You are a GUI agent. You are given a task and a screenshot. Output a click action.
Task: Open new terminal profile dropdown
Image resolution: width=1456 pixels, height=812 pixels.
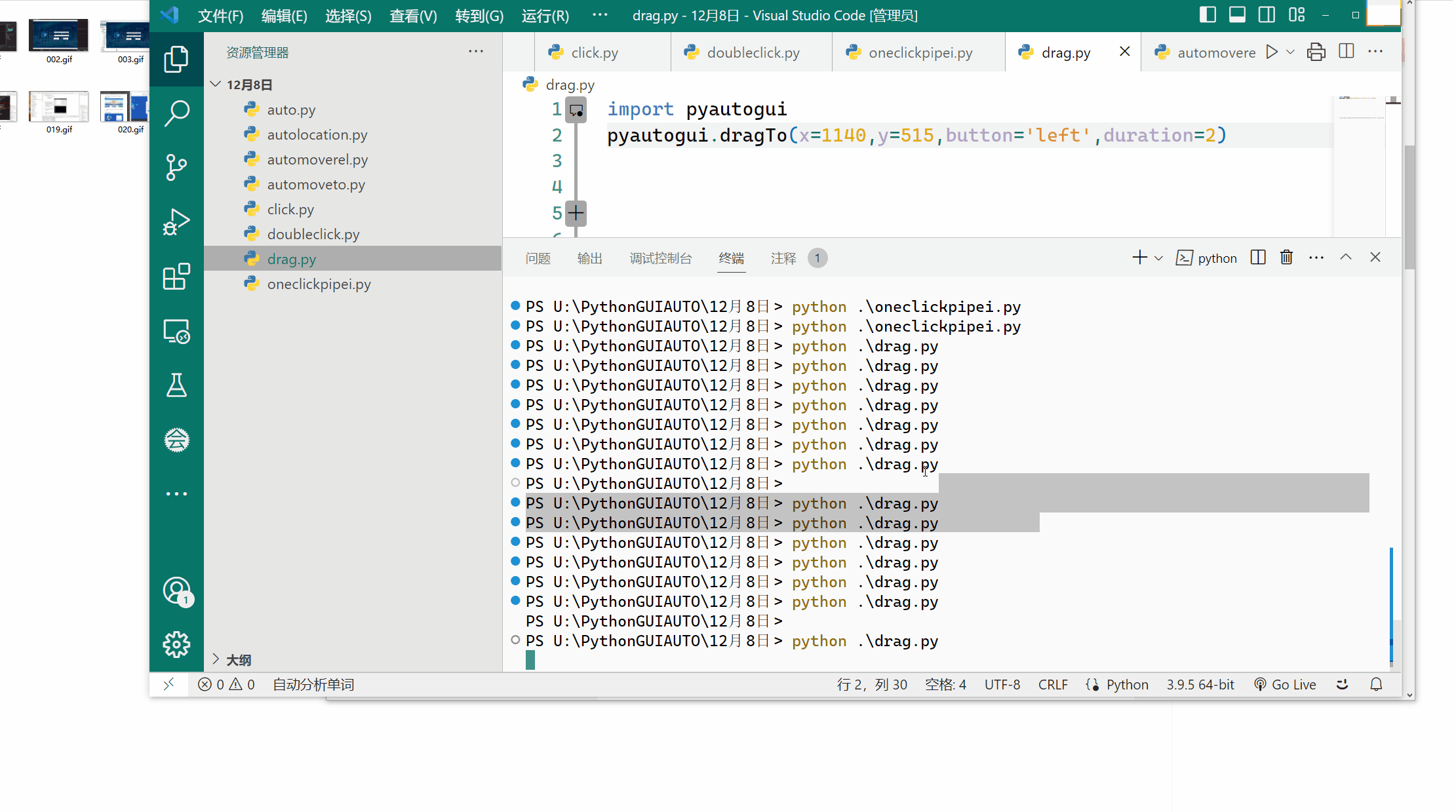click(x=1158, y=258)
